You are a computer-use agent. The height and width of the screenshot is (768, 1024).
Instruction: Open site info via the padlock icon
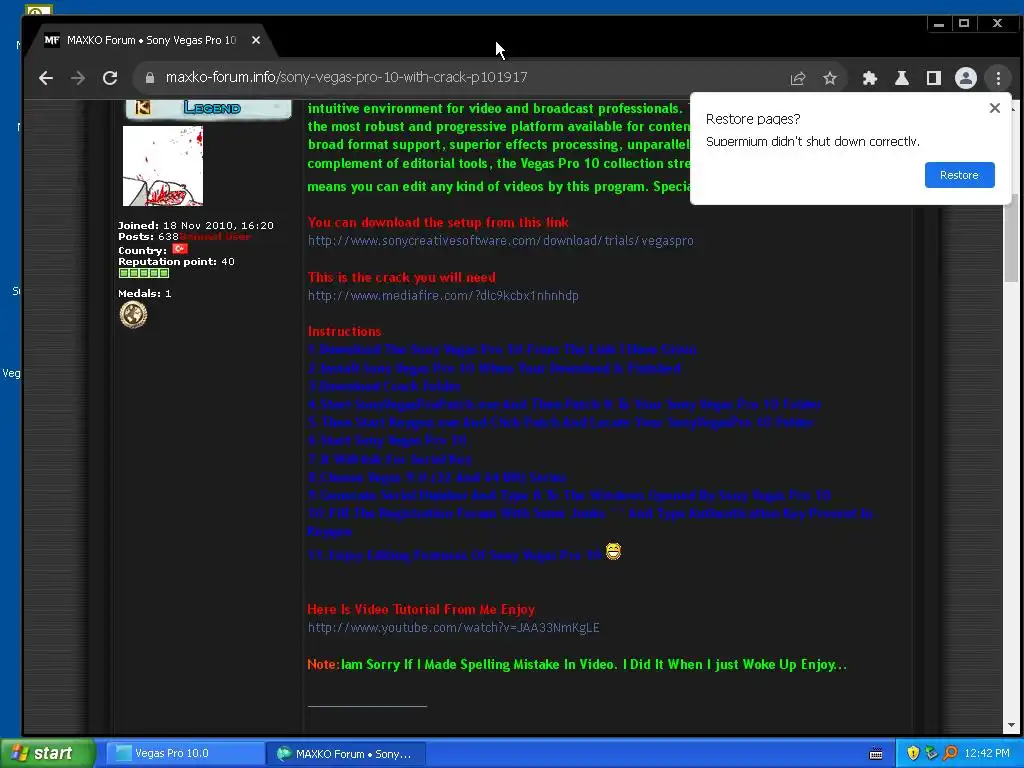click(x=150, y=78)
